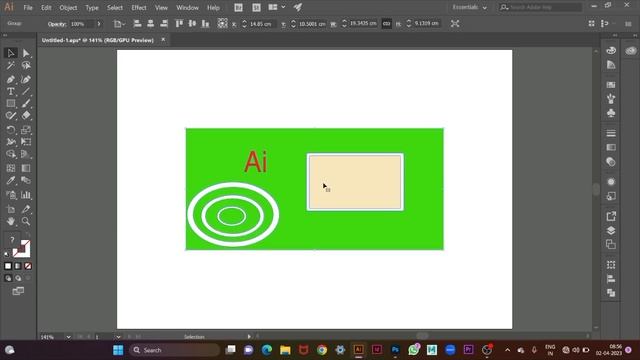Pick the Eyedropper tool

tap(11, 180)
